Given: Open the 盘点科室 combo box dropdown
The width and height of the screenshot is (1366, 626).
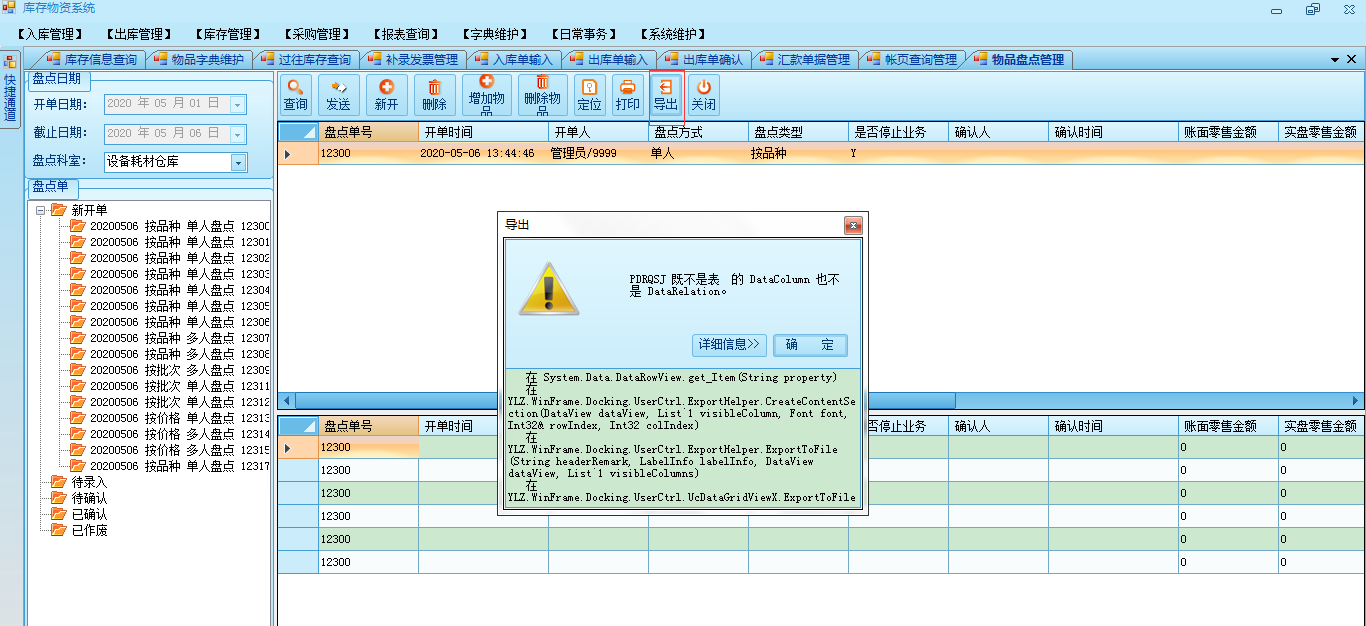Looking at the screenshot, I should 238,162.
